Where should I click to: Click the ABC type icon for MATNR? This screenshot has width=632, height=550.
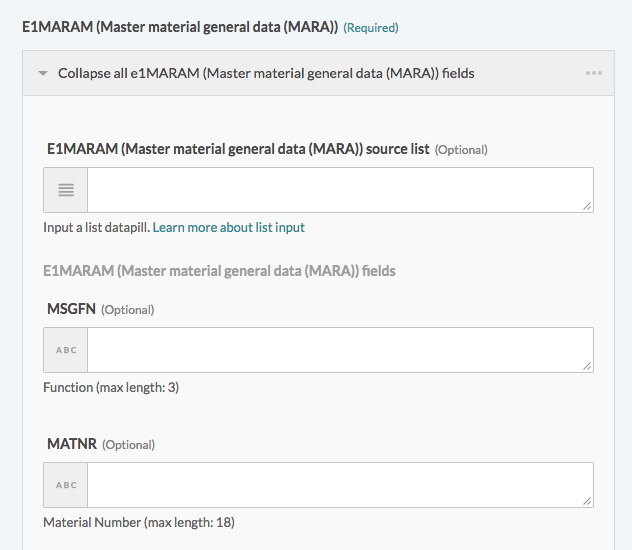pos(66,485)
